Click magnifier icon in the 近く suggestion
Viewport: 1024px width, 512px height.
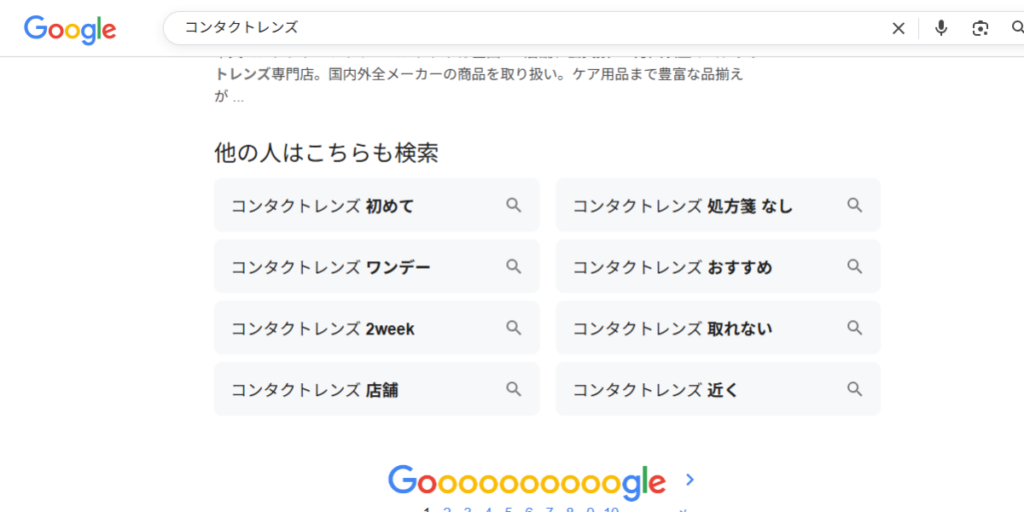pyautogui.click(x=855, y=389)
